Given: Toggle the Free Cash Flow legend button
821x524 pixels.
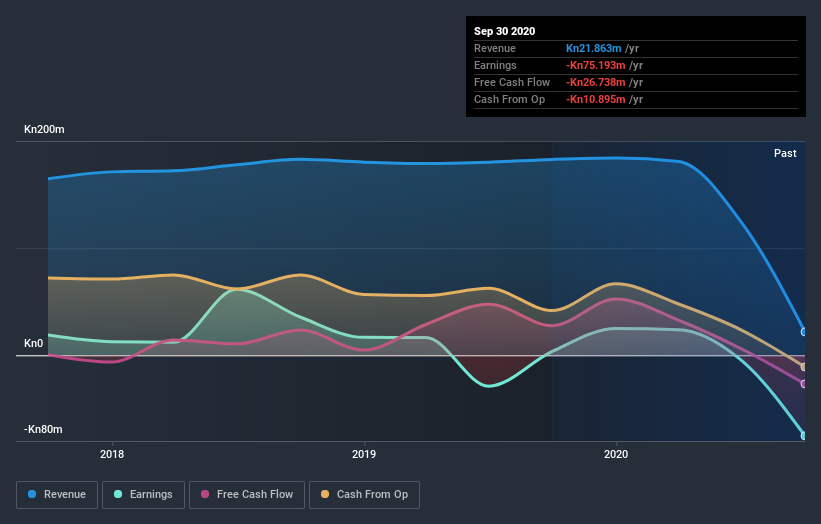Looking at the screenshot, I should click(247, 495).
